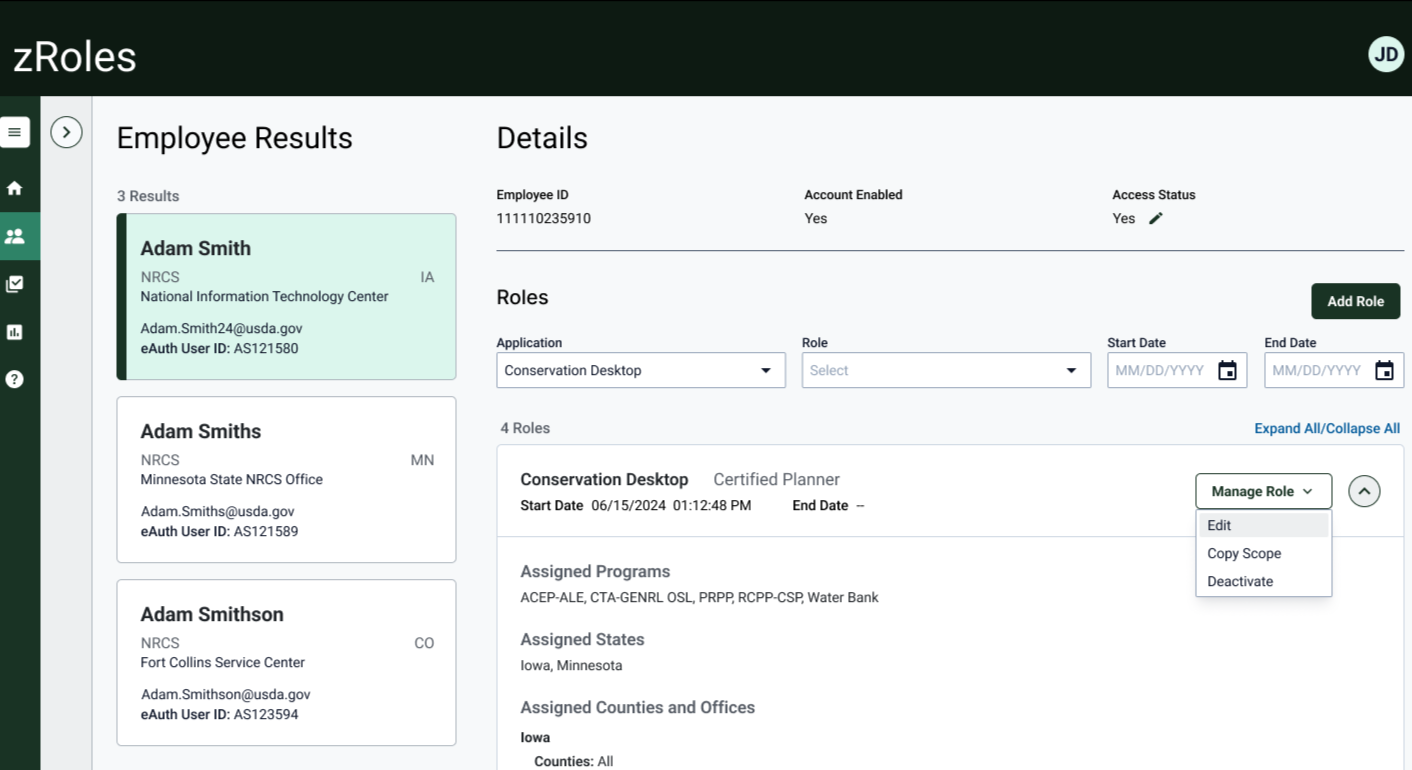
Task: Open the reports chart icon in the sidebar
Action: [x=15, y=332]
